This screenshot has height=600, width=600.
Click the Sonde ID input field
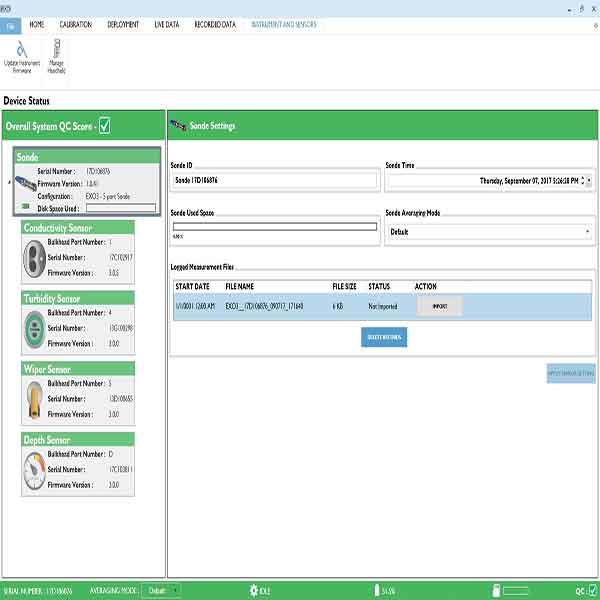(274, 181)
